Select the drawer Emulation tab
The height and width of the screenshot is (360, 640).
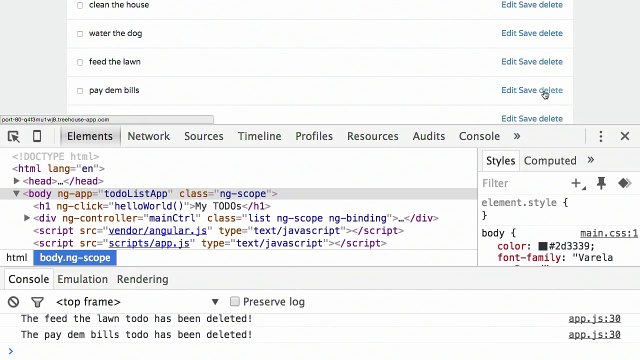[x=82, y=279]
